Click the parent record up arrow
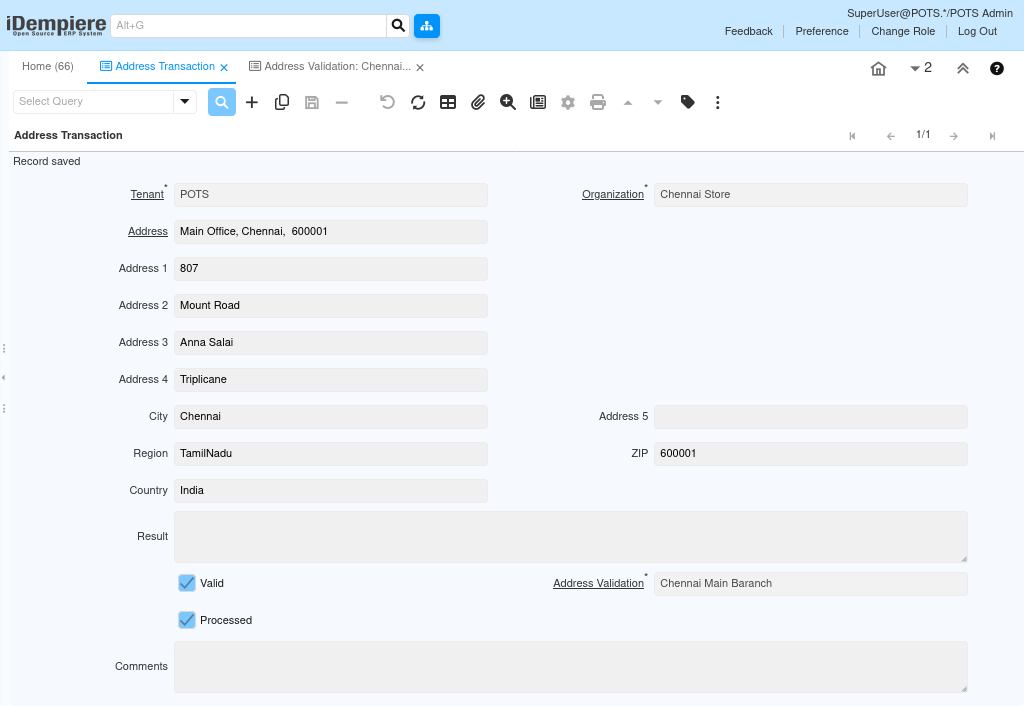This screenshot has height=706, width=1024. pyautogui.click(x=628, y=102)
